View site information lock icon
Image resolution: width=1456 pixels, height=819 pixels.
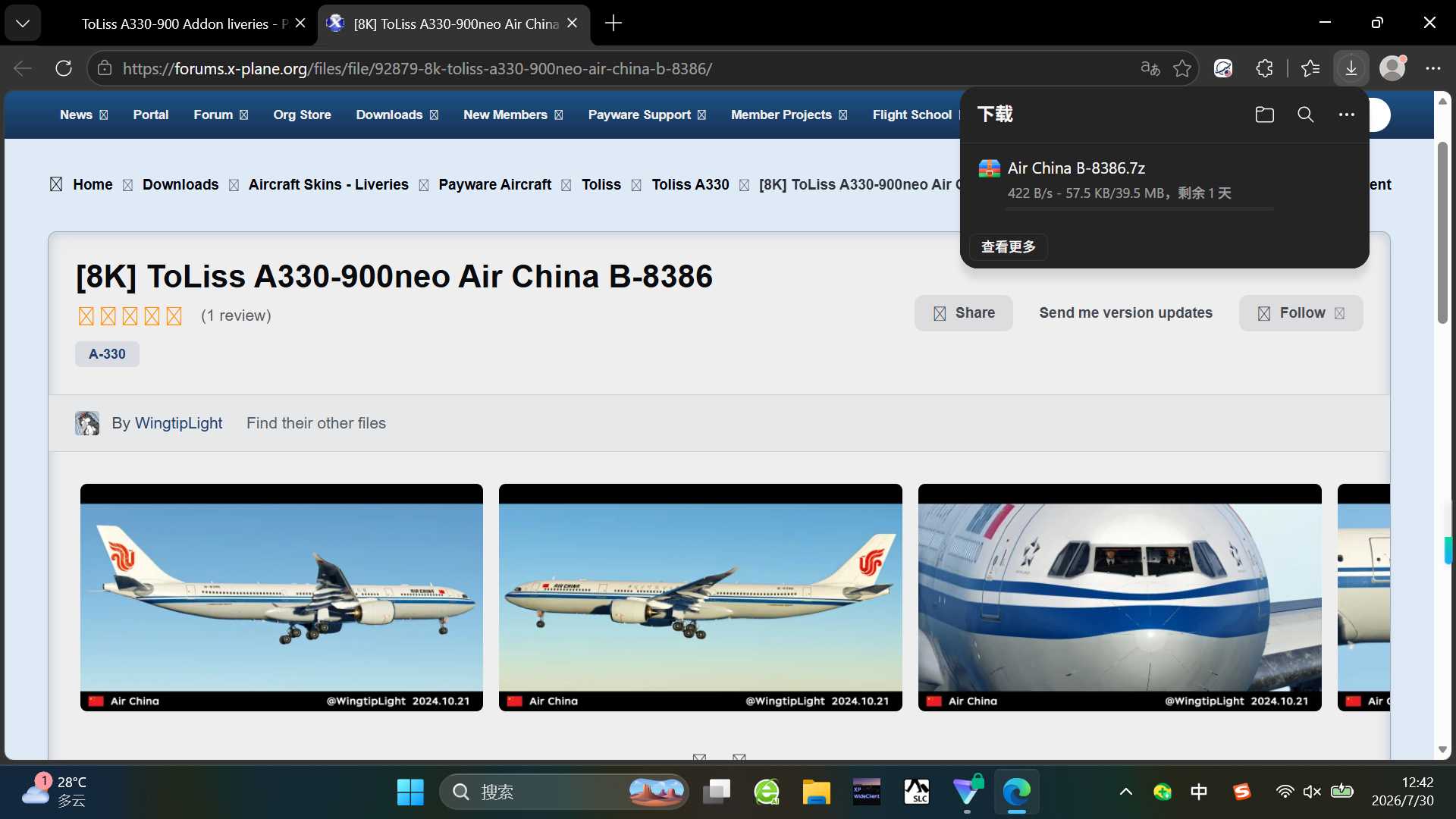coord(105,68)
